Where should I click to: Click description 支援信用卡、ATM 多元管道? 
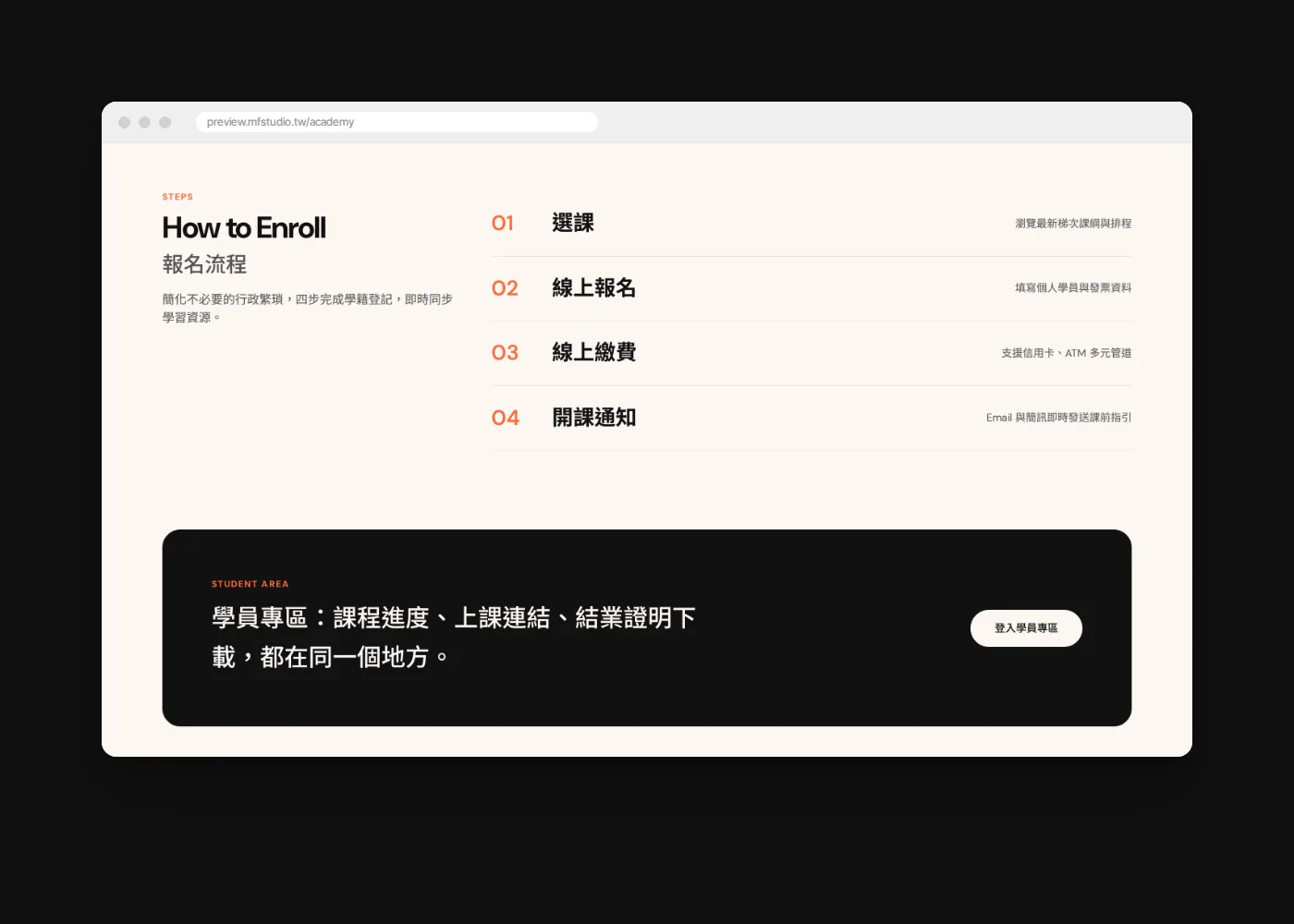1067,353
